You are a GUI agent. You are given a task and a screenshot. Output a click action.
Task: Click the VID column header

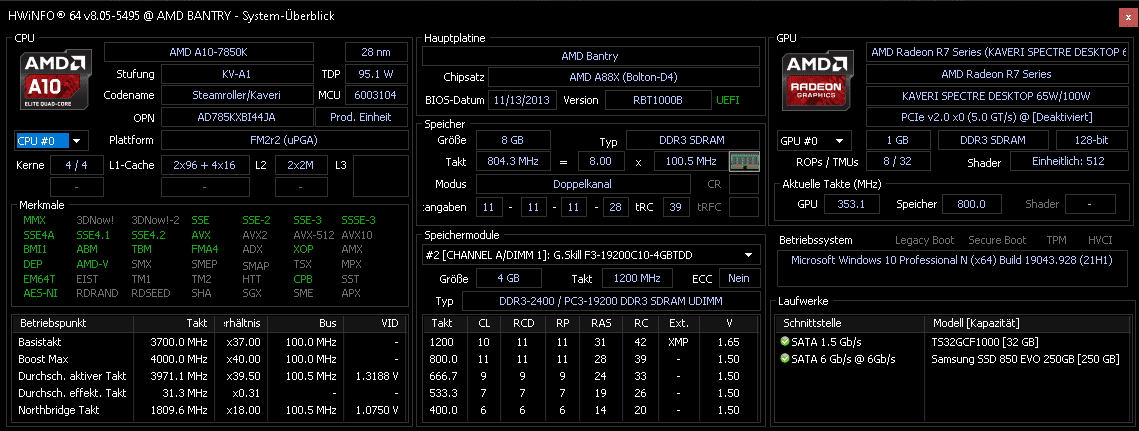(x=375, y=323)
